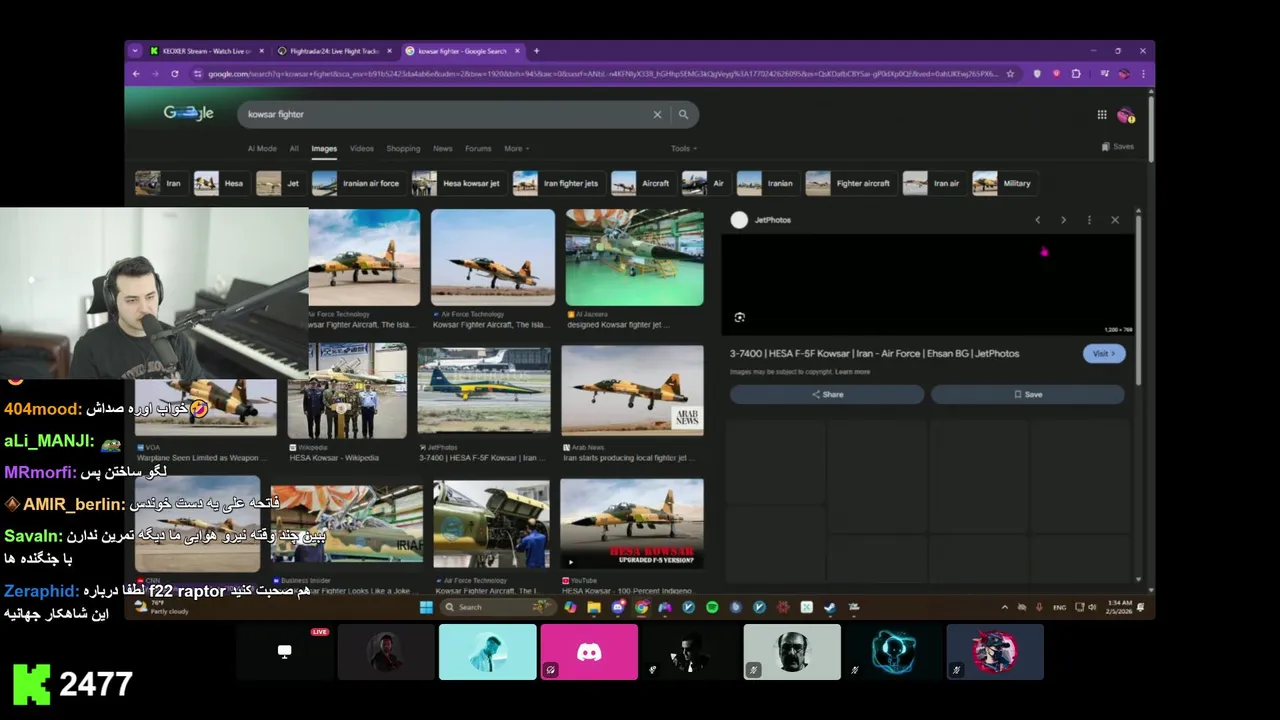Screen dimensions: 1280x720
Task: Show previous image in preview panel
Action: (x=1037, y=220)
